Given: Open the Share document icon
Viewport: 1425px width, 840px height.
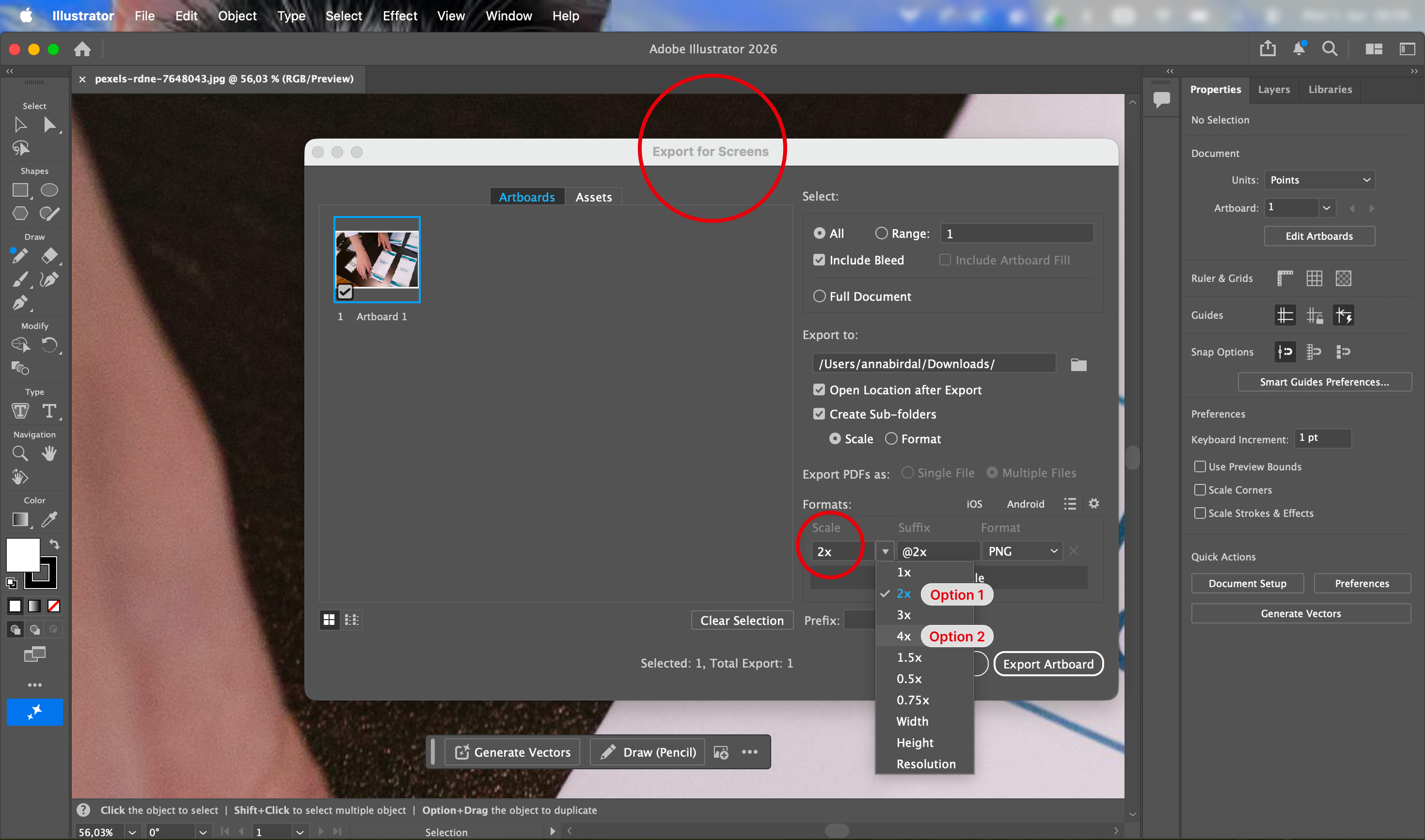Looking at the screenshot, I should point(1267,48).
